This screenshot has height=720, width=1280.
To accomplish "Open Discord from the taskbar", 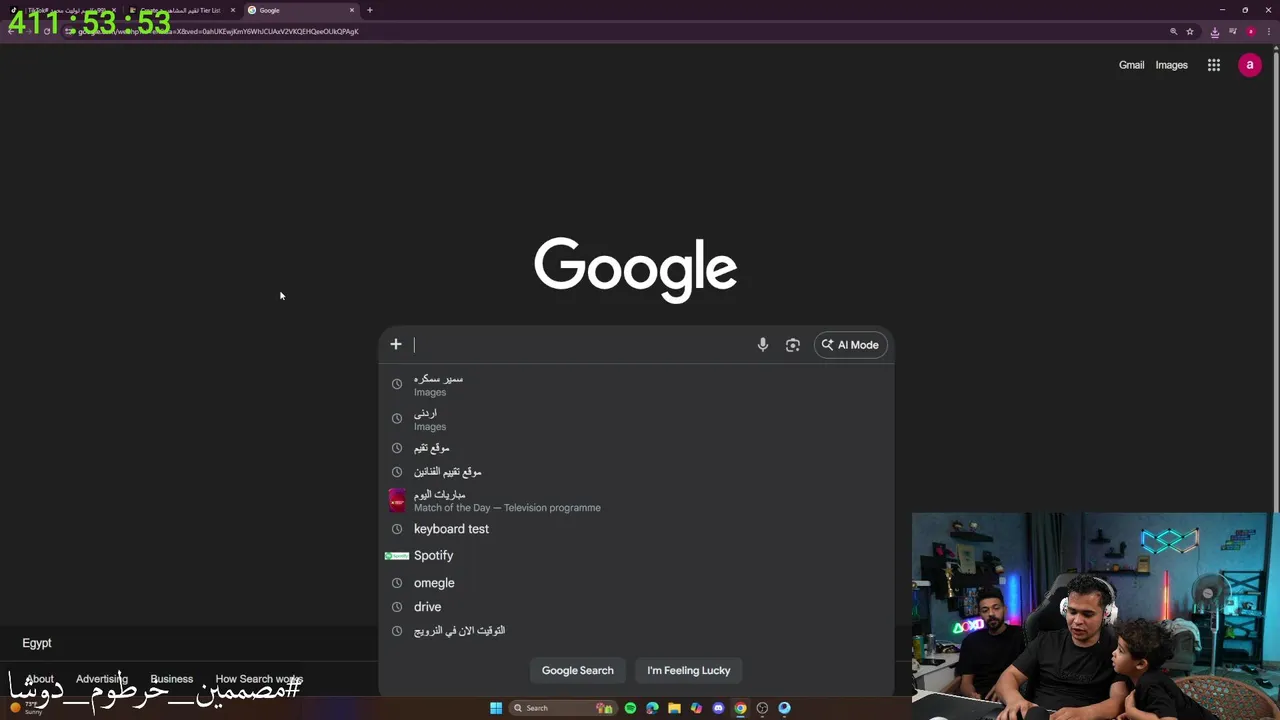I will (x=718, y=708).
